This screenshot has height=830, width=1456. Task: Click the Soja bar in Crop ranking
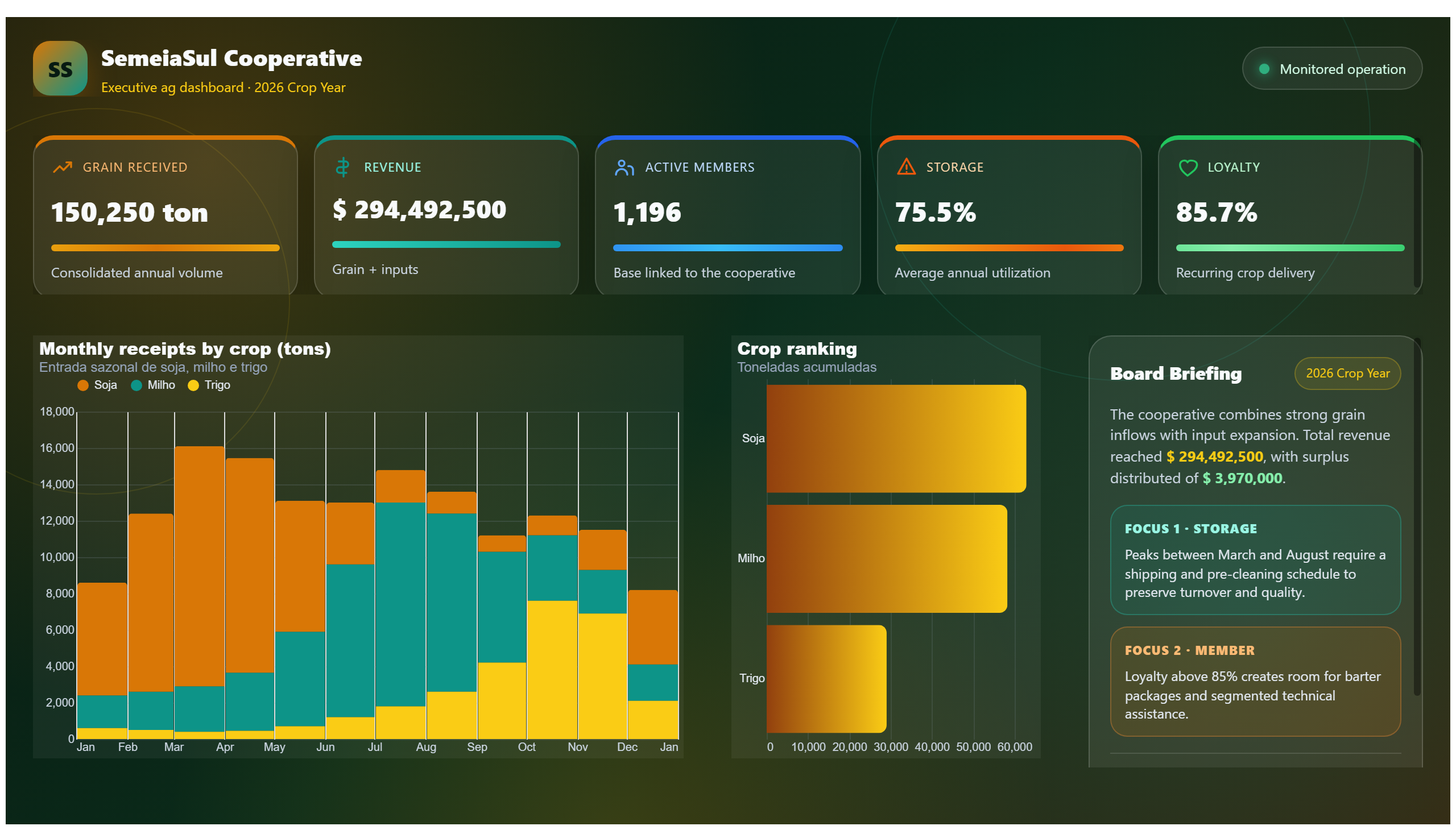coord(895,438)
